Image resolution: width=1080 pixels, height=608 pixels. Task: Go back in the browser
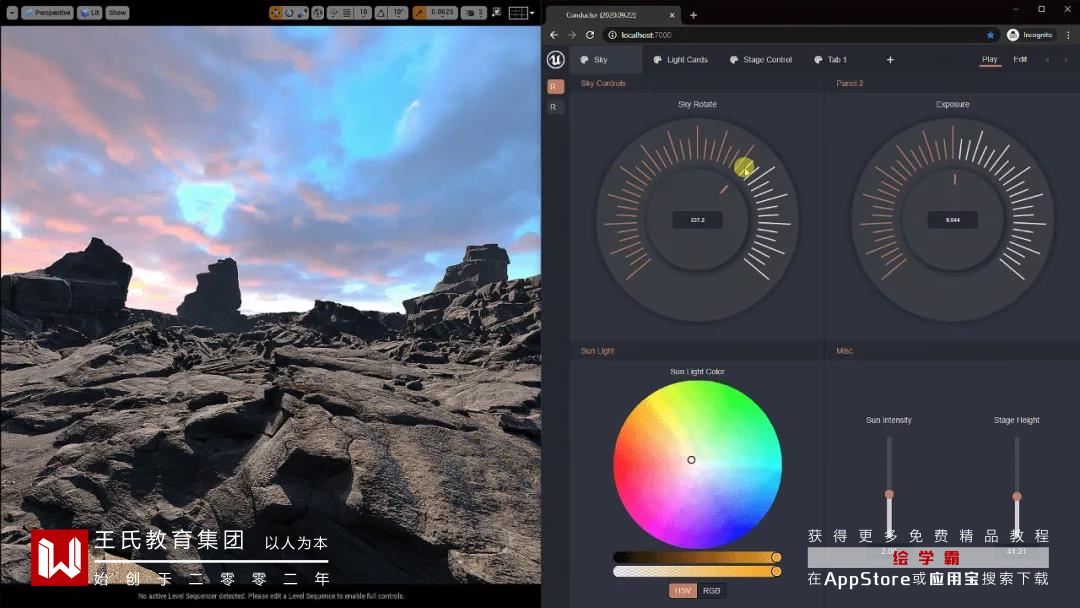point(554,34)
